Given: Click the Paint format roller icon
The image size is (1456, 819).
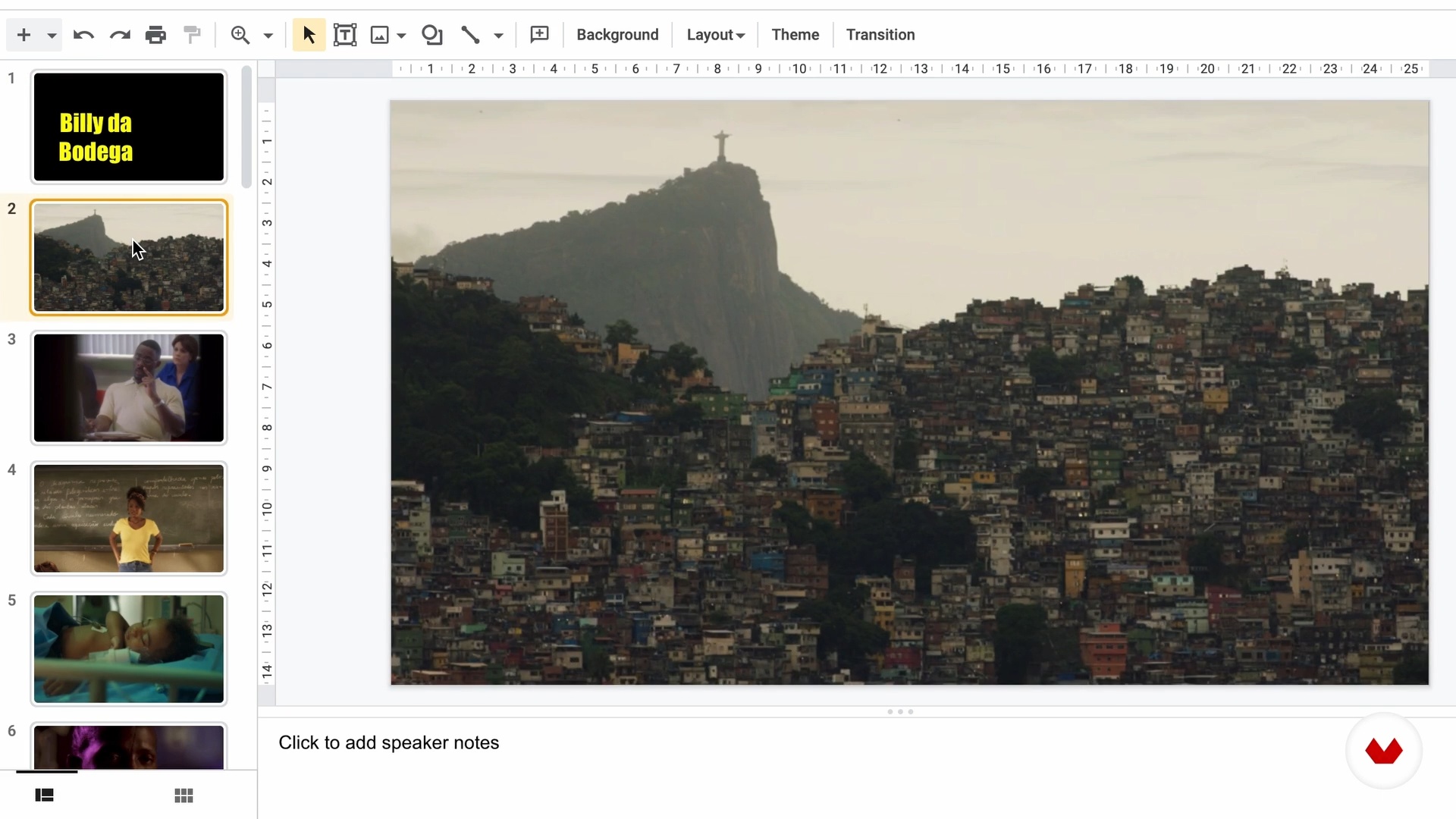Looking at the screenshot, I should point(193,35).
